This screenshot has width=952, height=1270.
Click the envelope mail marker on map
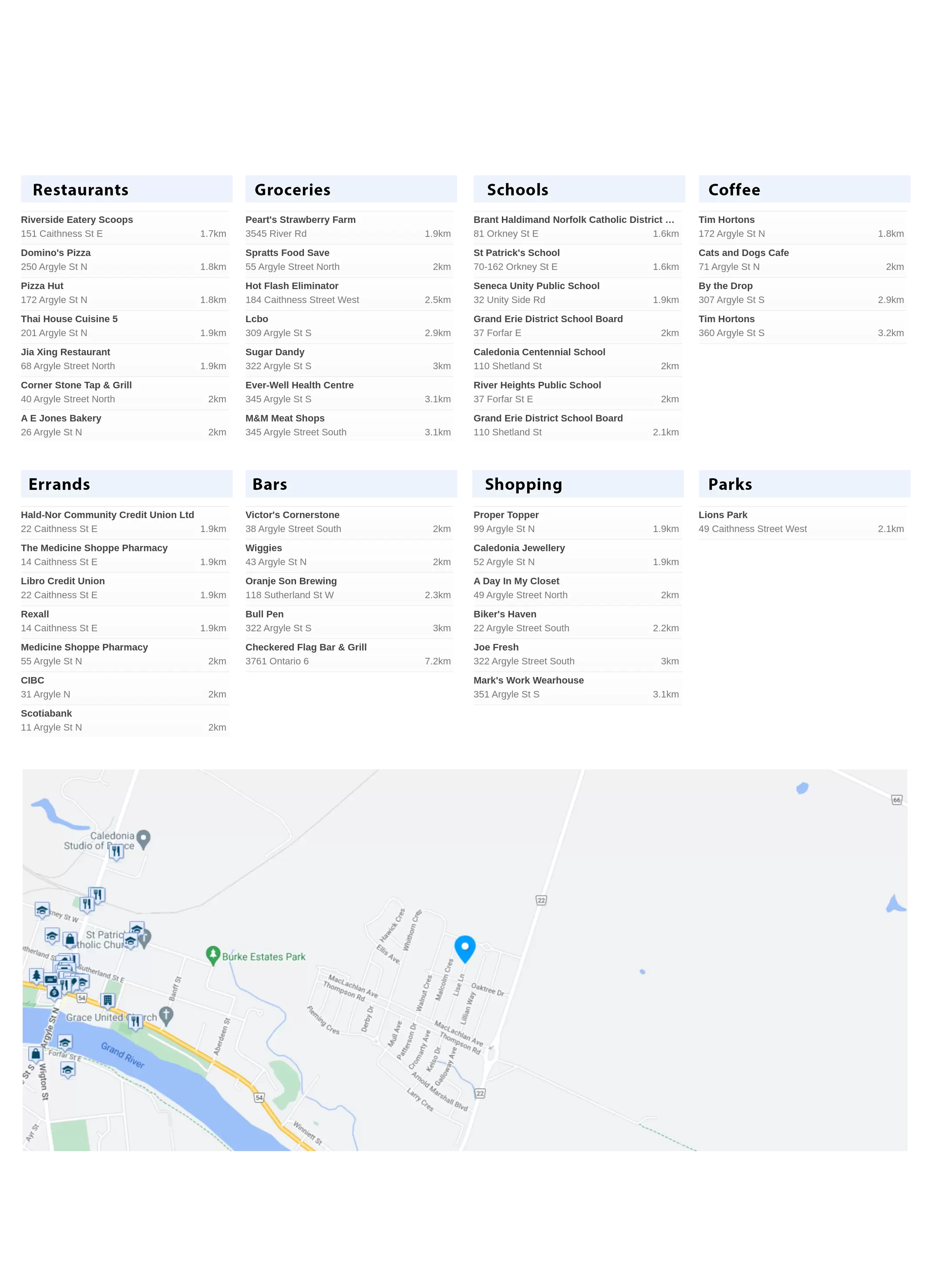pyautogui.click(x=50, y=980)
